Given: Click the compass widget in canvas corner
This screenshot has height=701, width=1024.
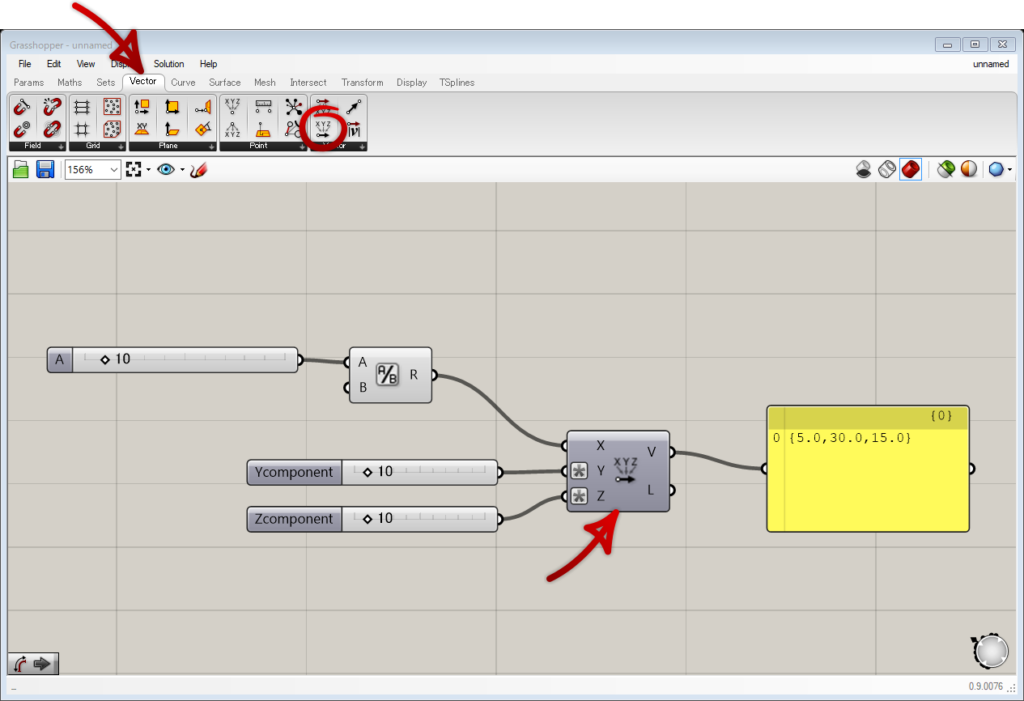Looking at the screenshot, I should click(990, 651).
